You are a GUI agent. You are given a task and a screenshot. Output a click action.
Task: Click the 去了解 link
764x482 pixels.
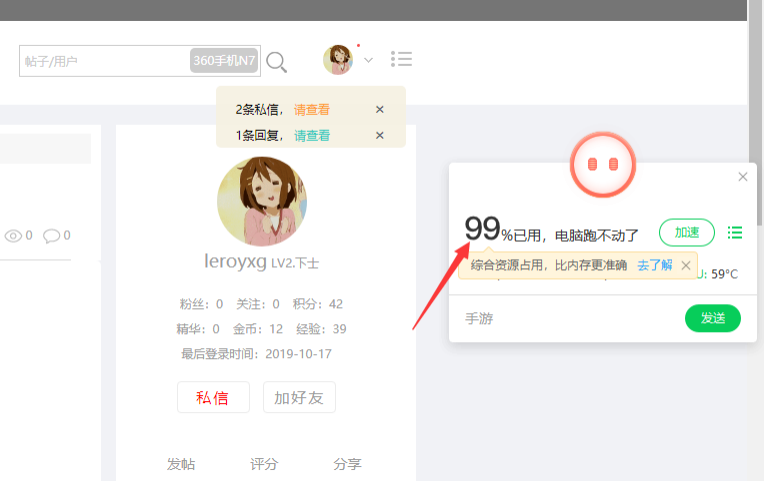[654, 265]
